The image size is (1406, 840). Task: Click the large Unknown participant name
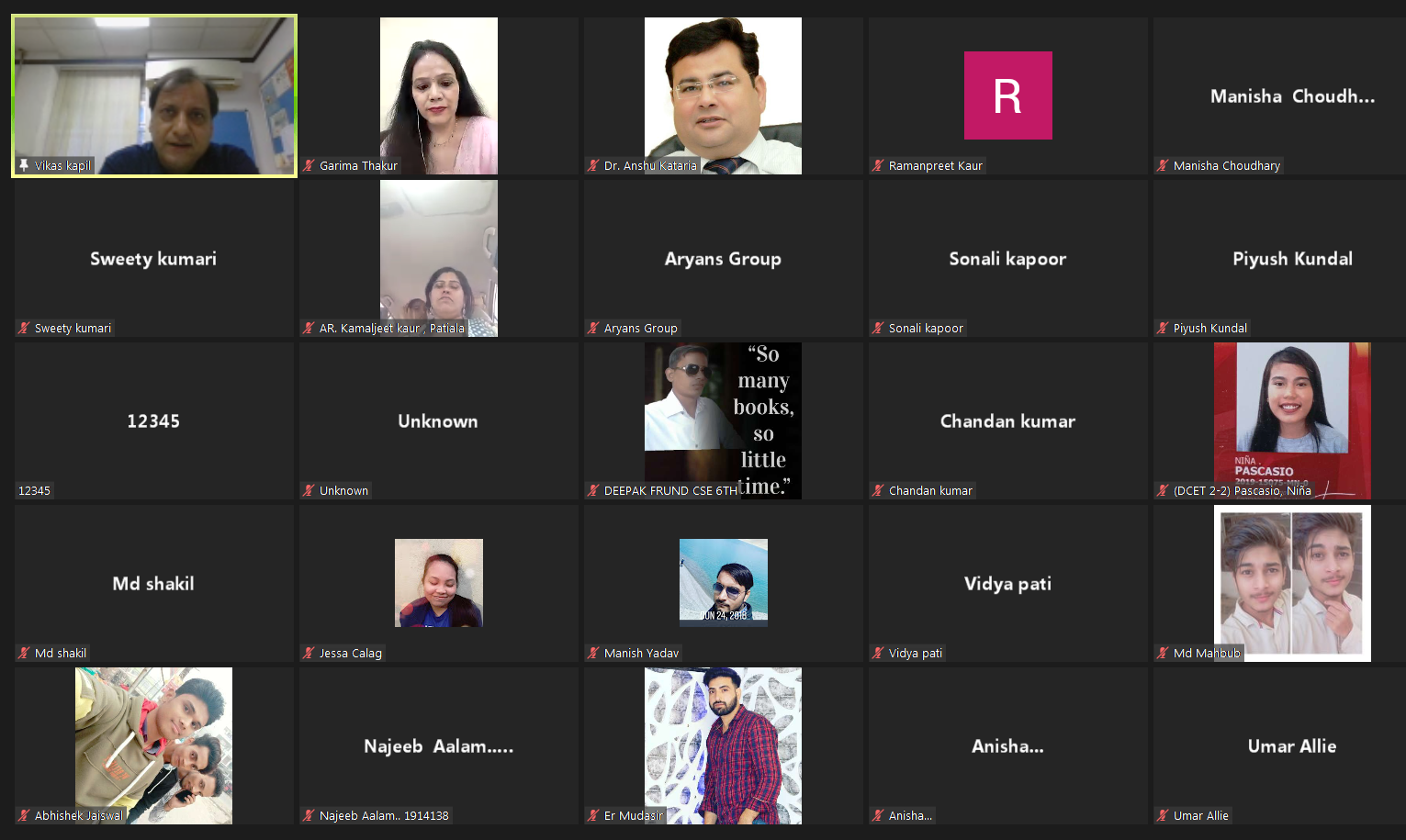(x=438, y=421)
